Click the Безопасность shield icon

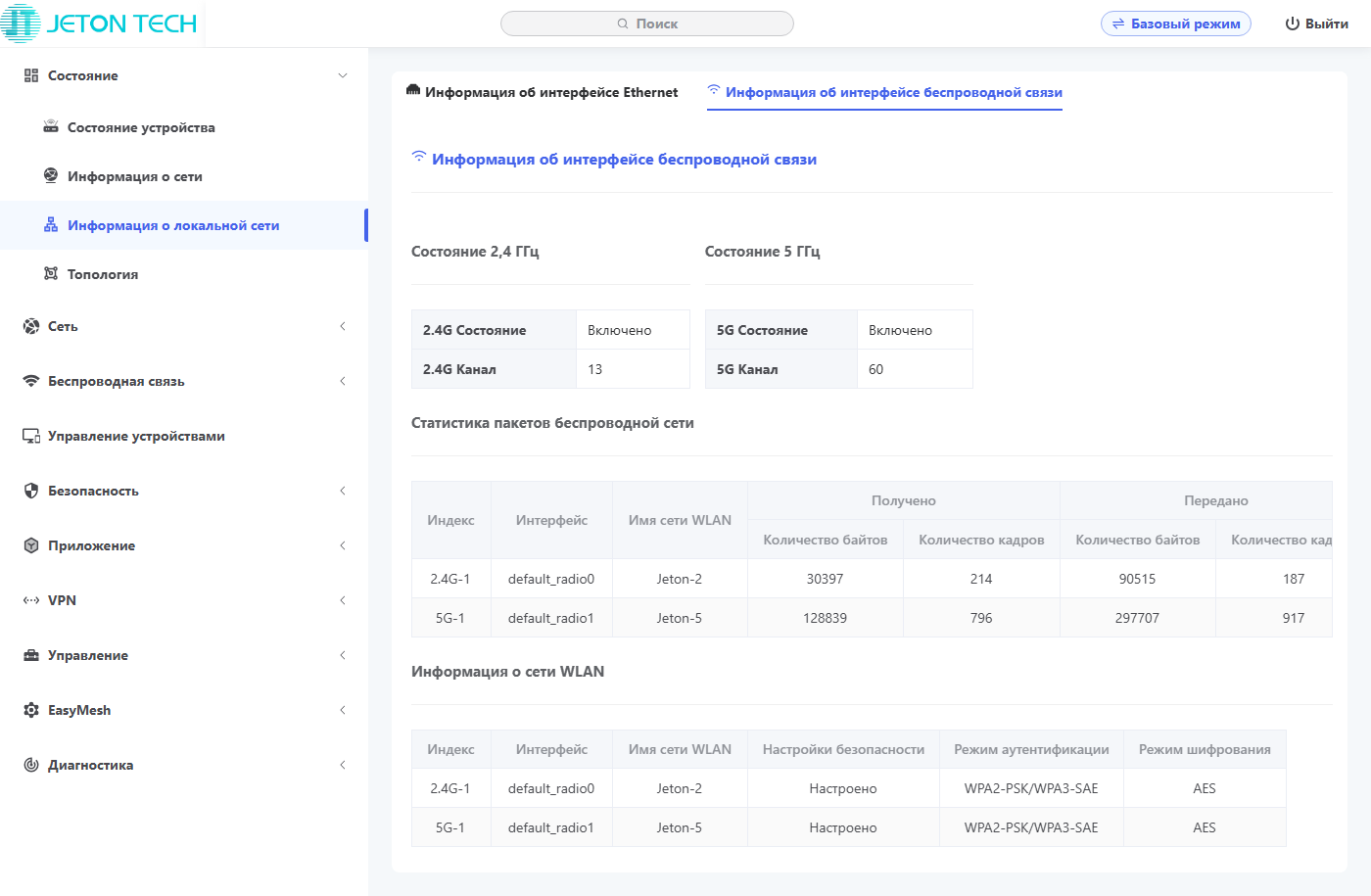[31, 491]
